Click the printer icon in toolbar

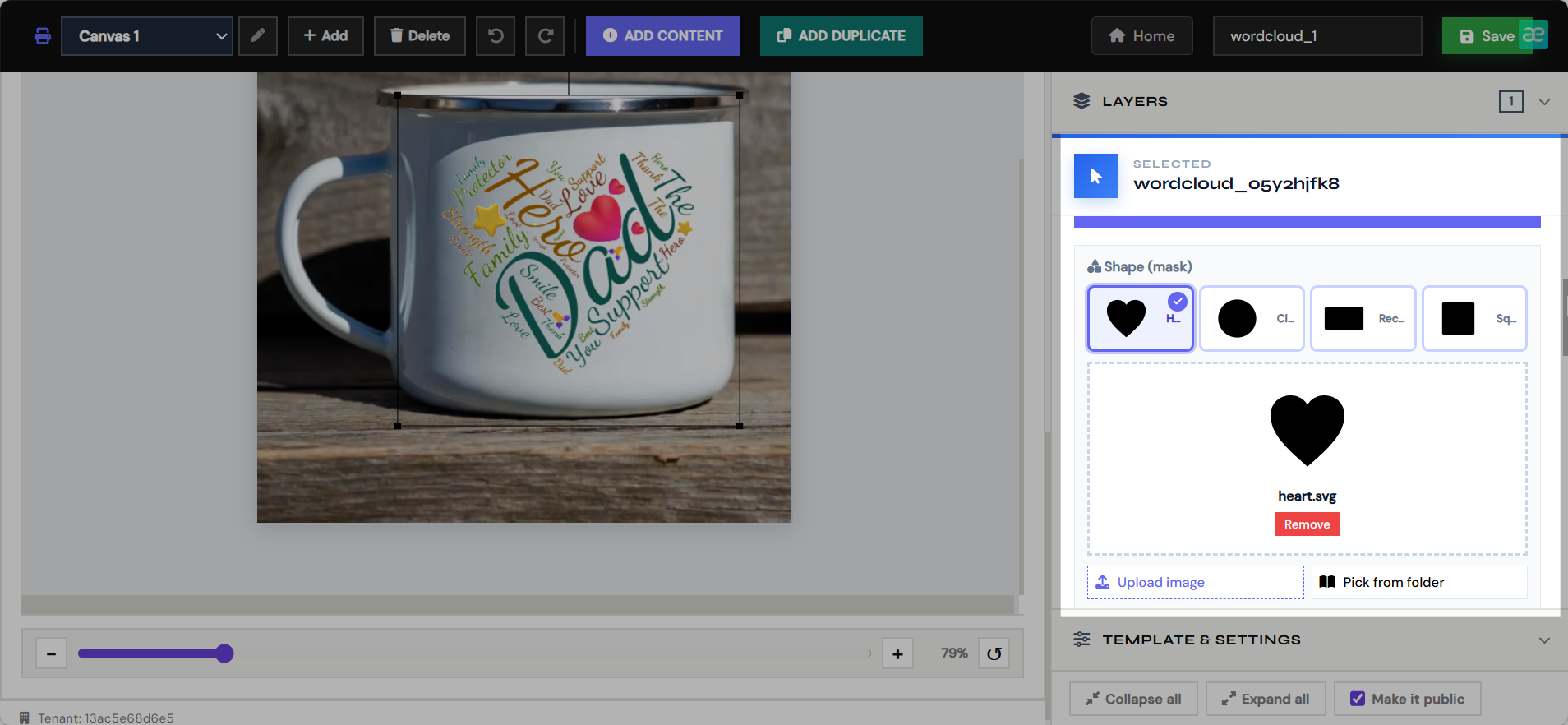[43, 36]
